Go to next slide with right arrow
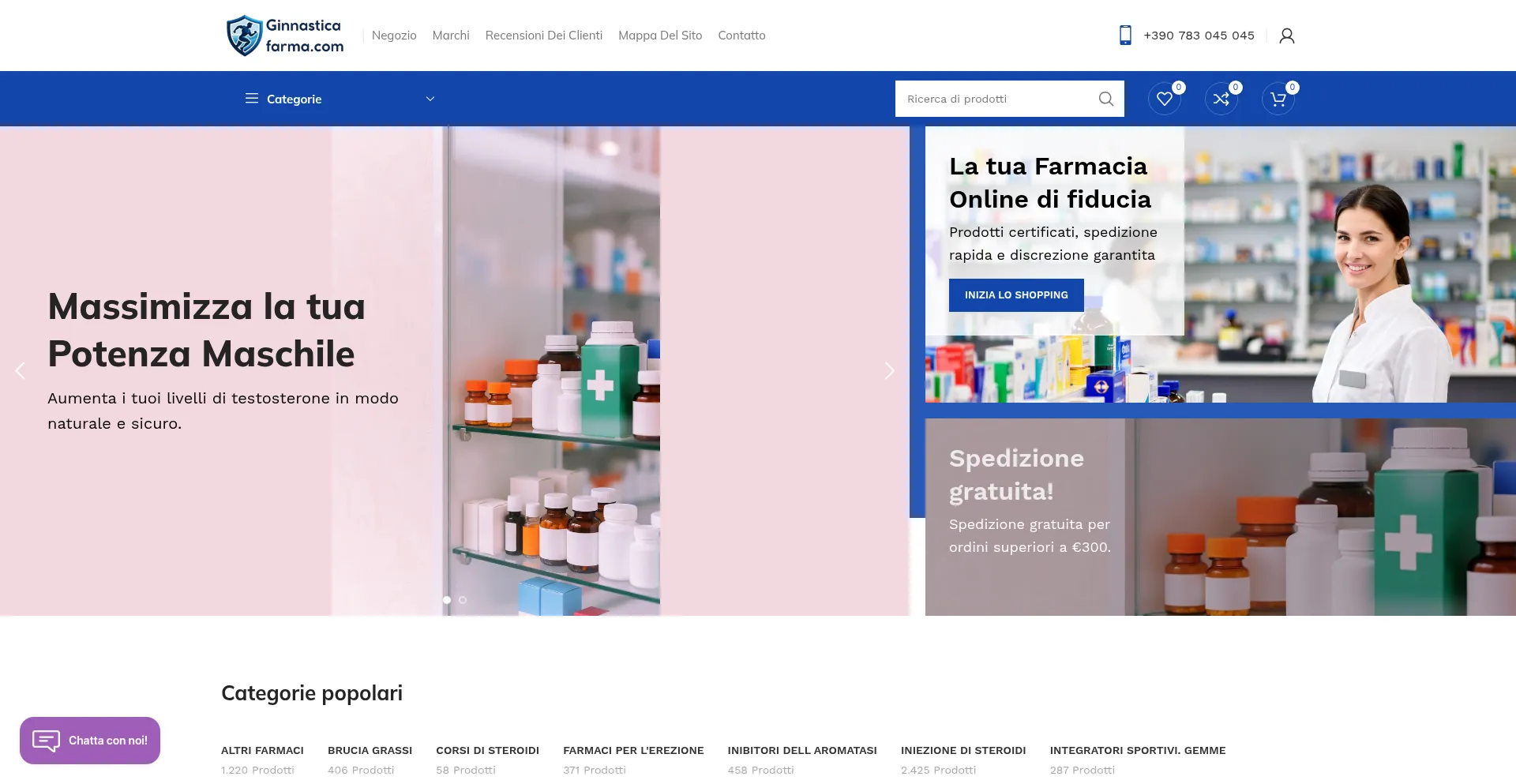This screenshot has width=1516, height=784. click(889, 371)
